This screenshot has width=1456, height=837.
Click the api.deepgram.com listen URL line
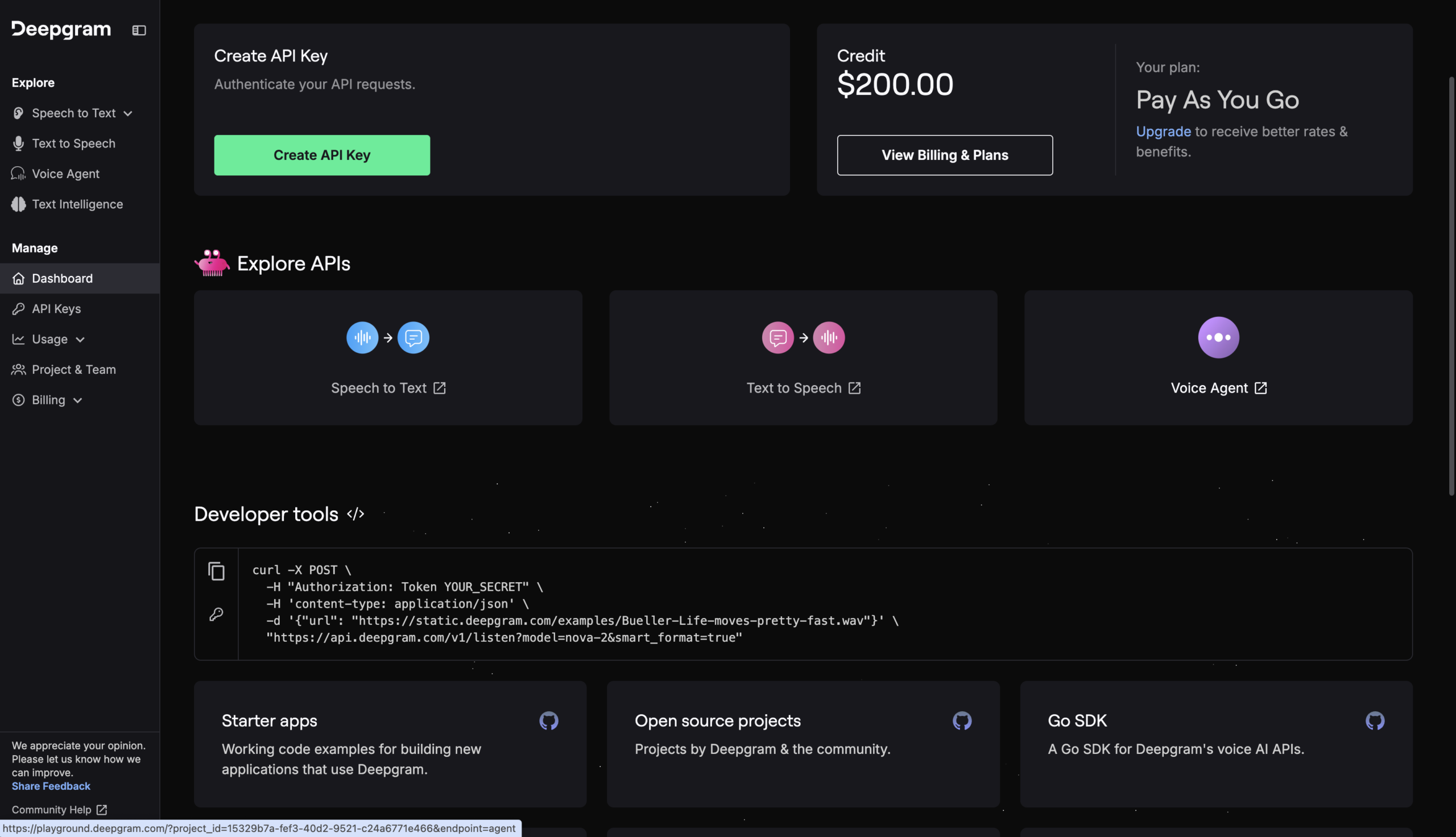[x=504, y=637]
